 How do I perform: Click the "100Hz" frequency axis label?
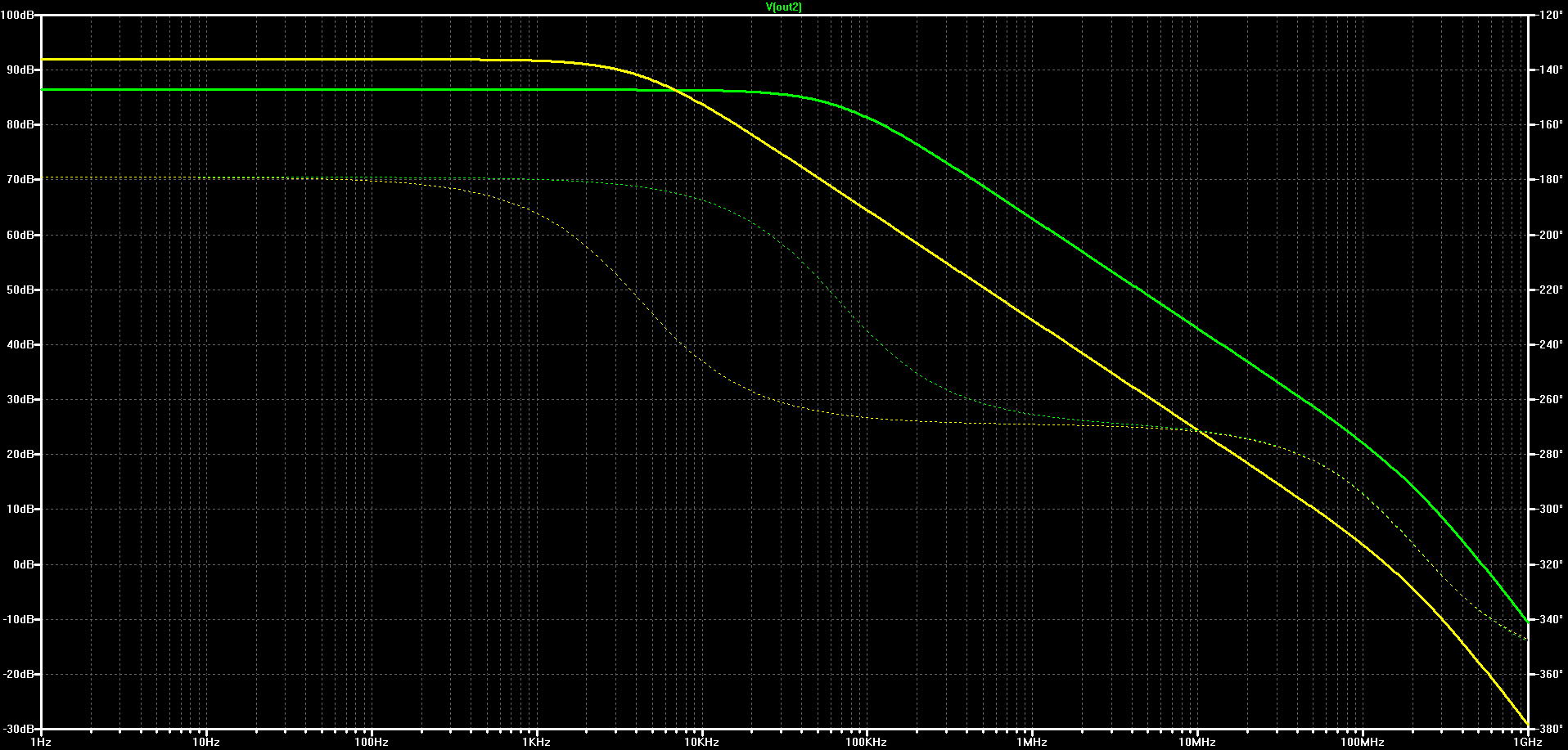pos(372,742)
